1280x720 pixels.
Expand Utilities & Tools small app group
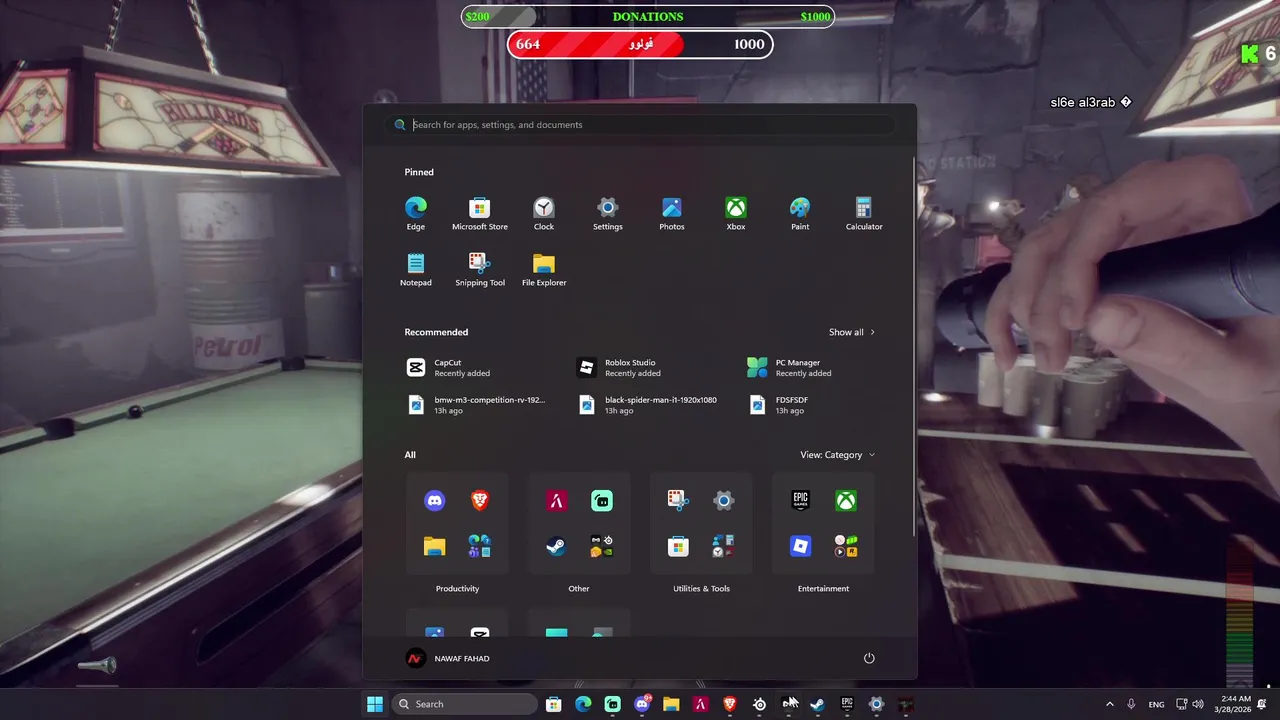[x=724, y=546]
